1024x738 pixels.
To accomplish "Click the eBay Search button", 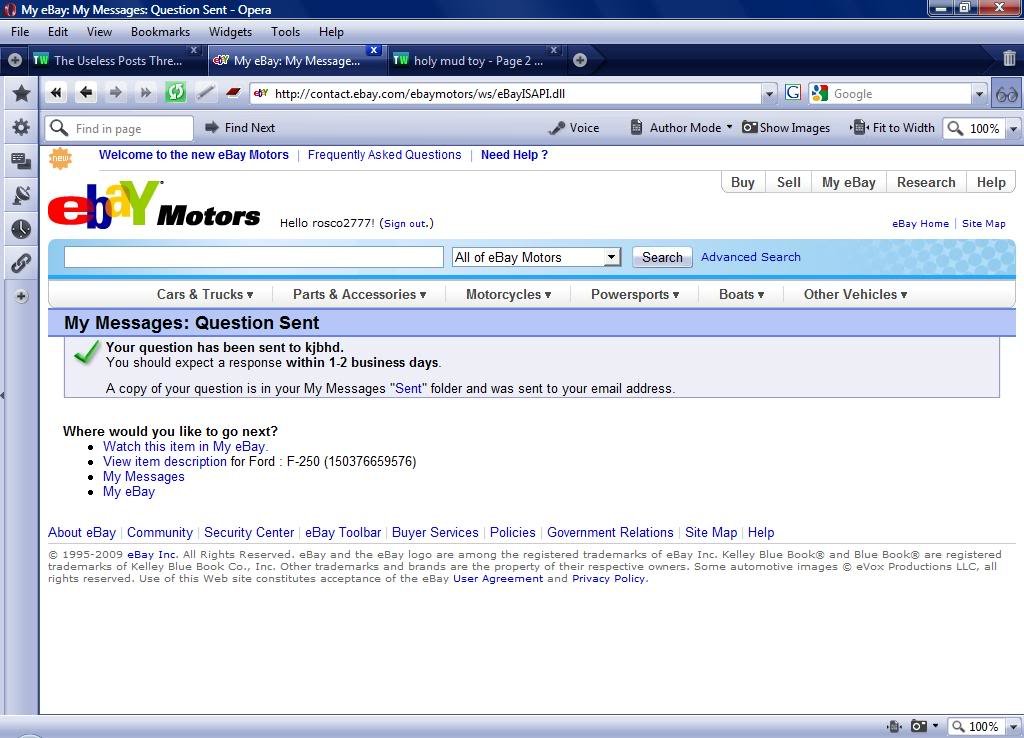I will coord(662,257).
